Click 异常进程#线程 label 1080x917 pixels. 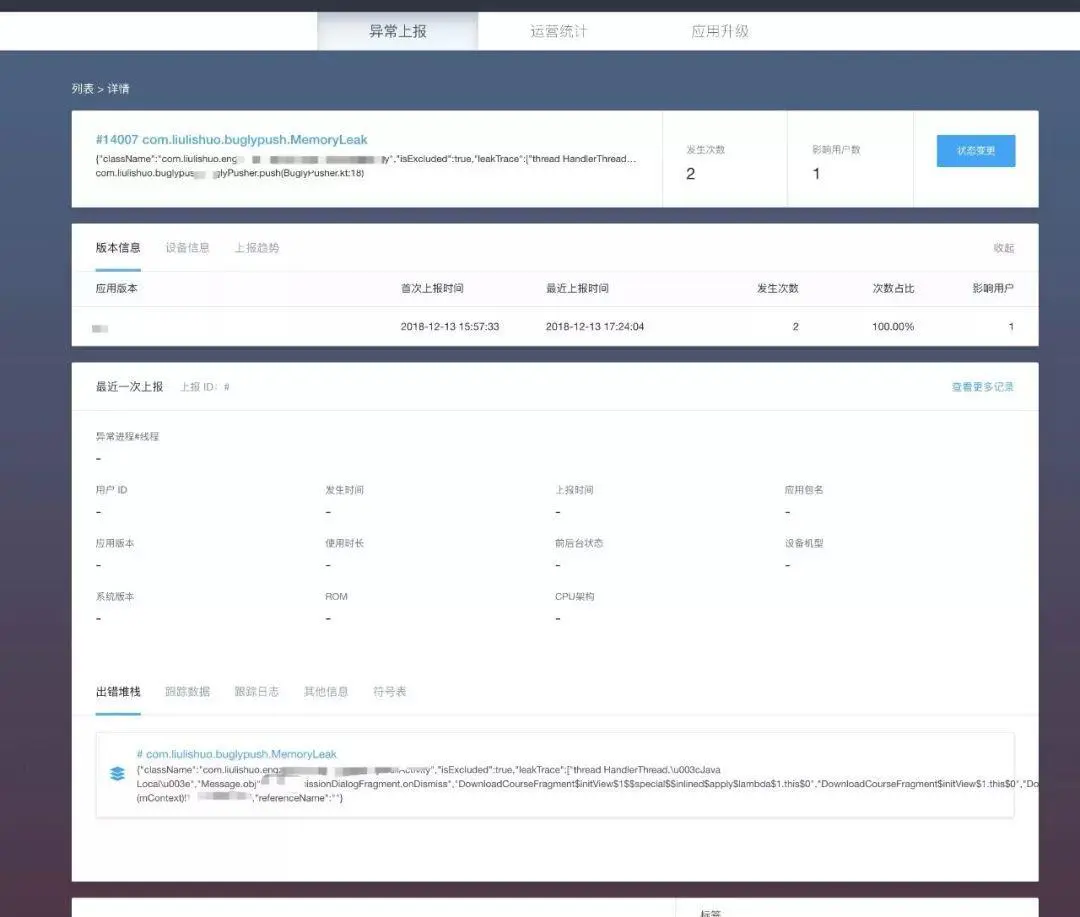(x=127, y=436)
